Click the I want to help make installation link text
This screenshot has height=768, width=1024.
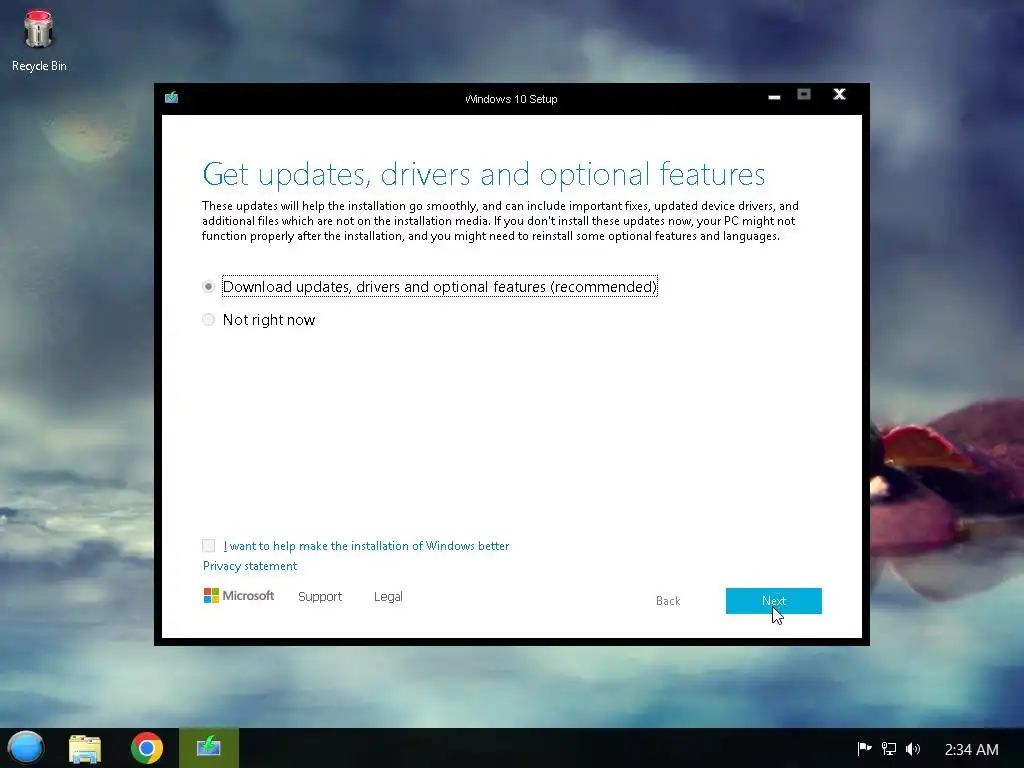coord(366,546)
